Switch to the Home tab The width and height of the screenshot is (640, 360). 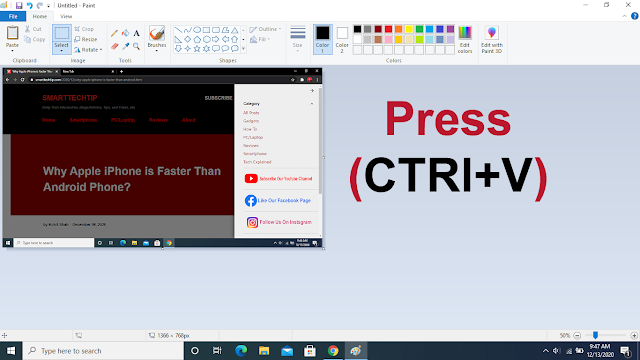click(40, 16)
